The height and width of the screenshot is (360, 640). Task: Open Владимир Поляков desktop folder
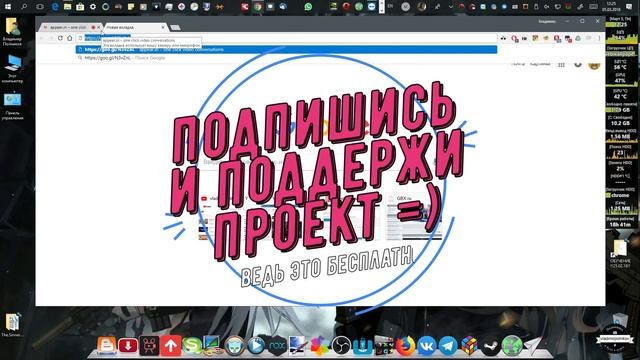pos(12,32)
